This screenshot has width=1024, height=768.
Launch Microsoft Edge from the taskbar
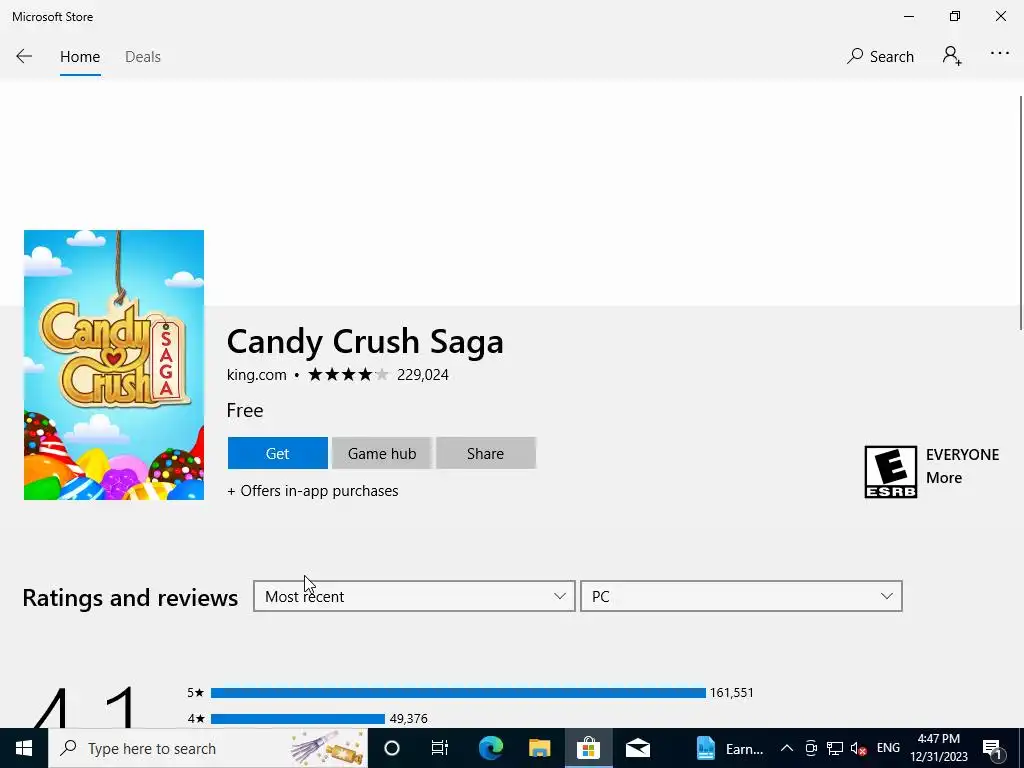[x=490, y=748]
